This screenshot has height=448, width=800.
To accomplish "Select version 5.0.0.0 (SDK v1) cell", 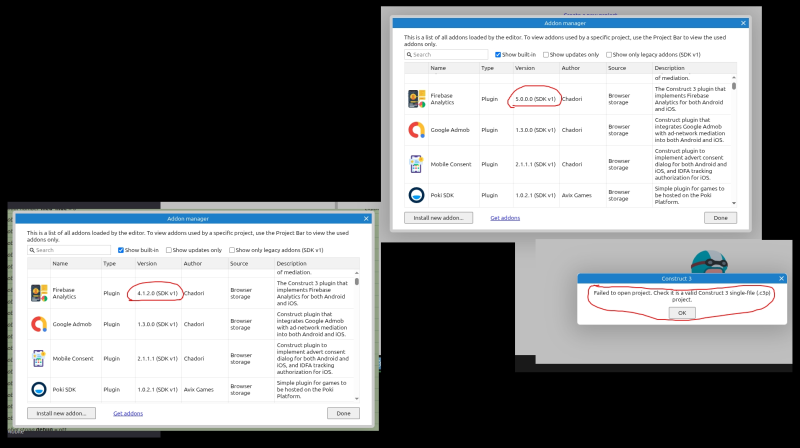I will tap(535, 99).
